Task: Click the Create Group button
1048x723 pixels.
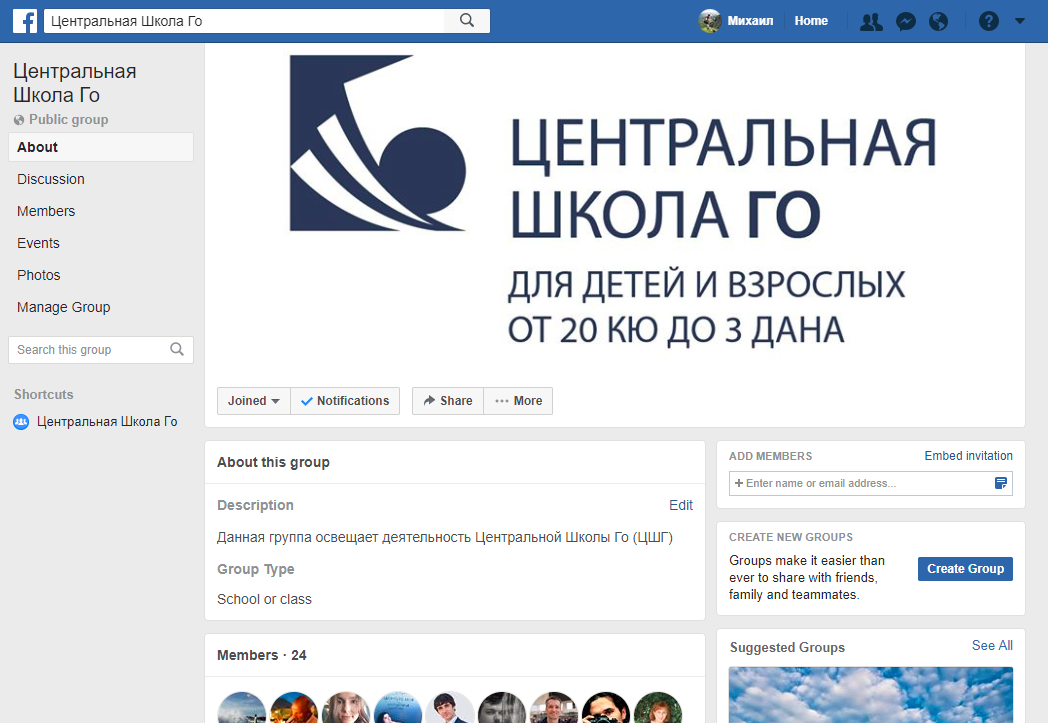Action: tap(965, 569)
